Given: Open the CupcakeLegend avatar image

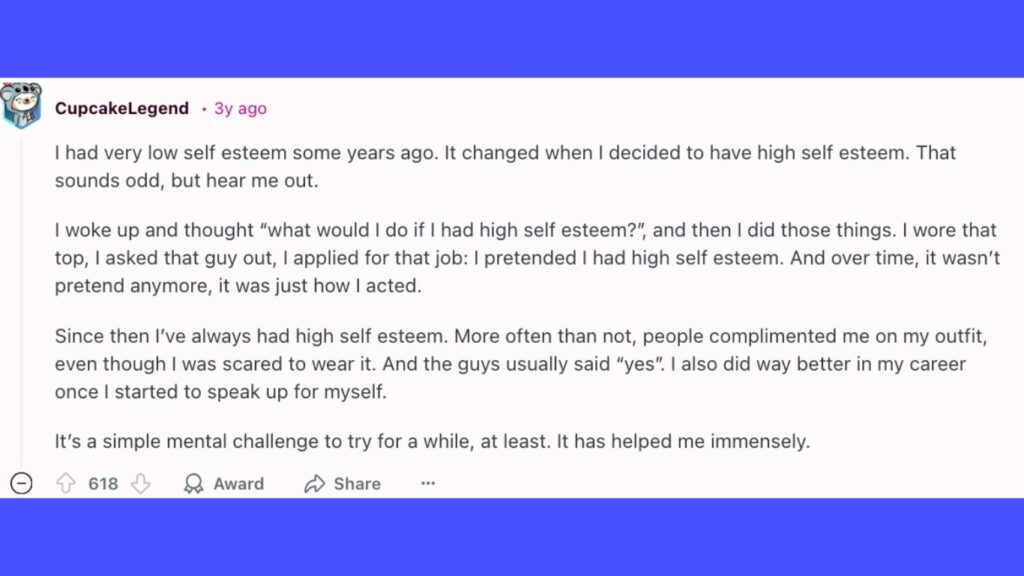Looking at the screenshot, I should coord(21,106).
